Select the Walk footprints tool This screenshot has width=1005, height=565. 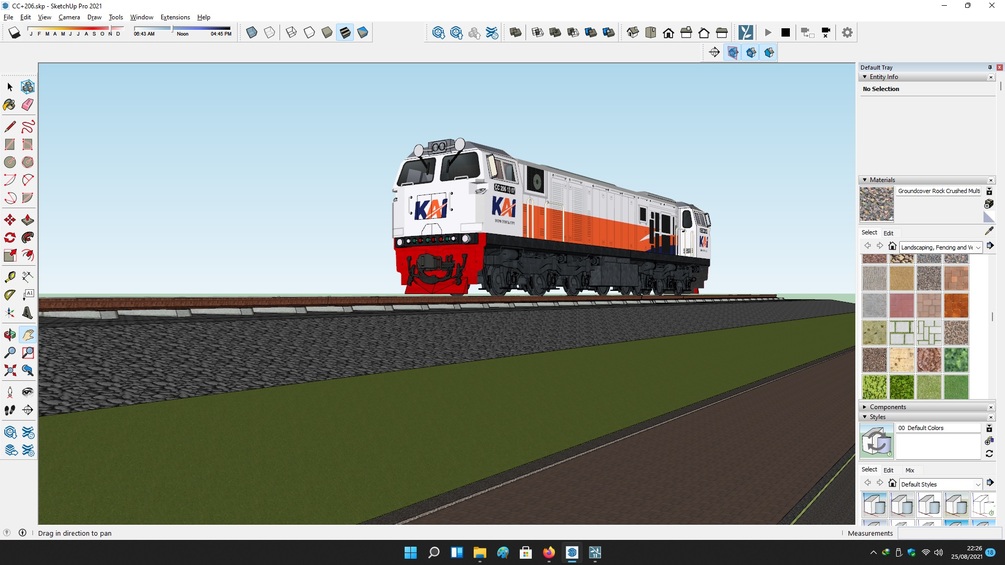10,410
